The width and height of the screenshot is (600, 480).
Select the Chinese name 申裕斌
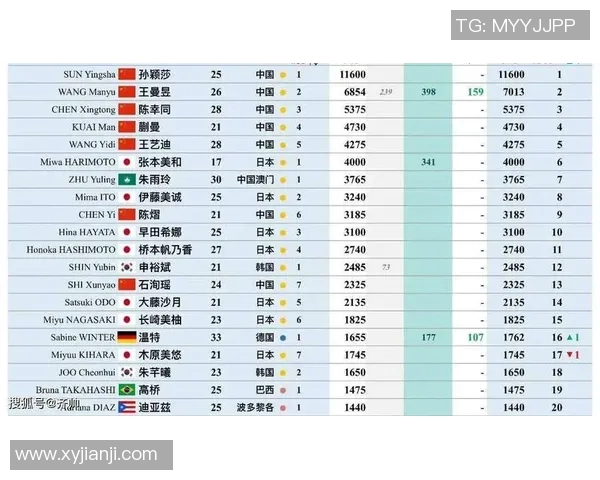click(x=155, y=267)
